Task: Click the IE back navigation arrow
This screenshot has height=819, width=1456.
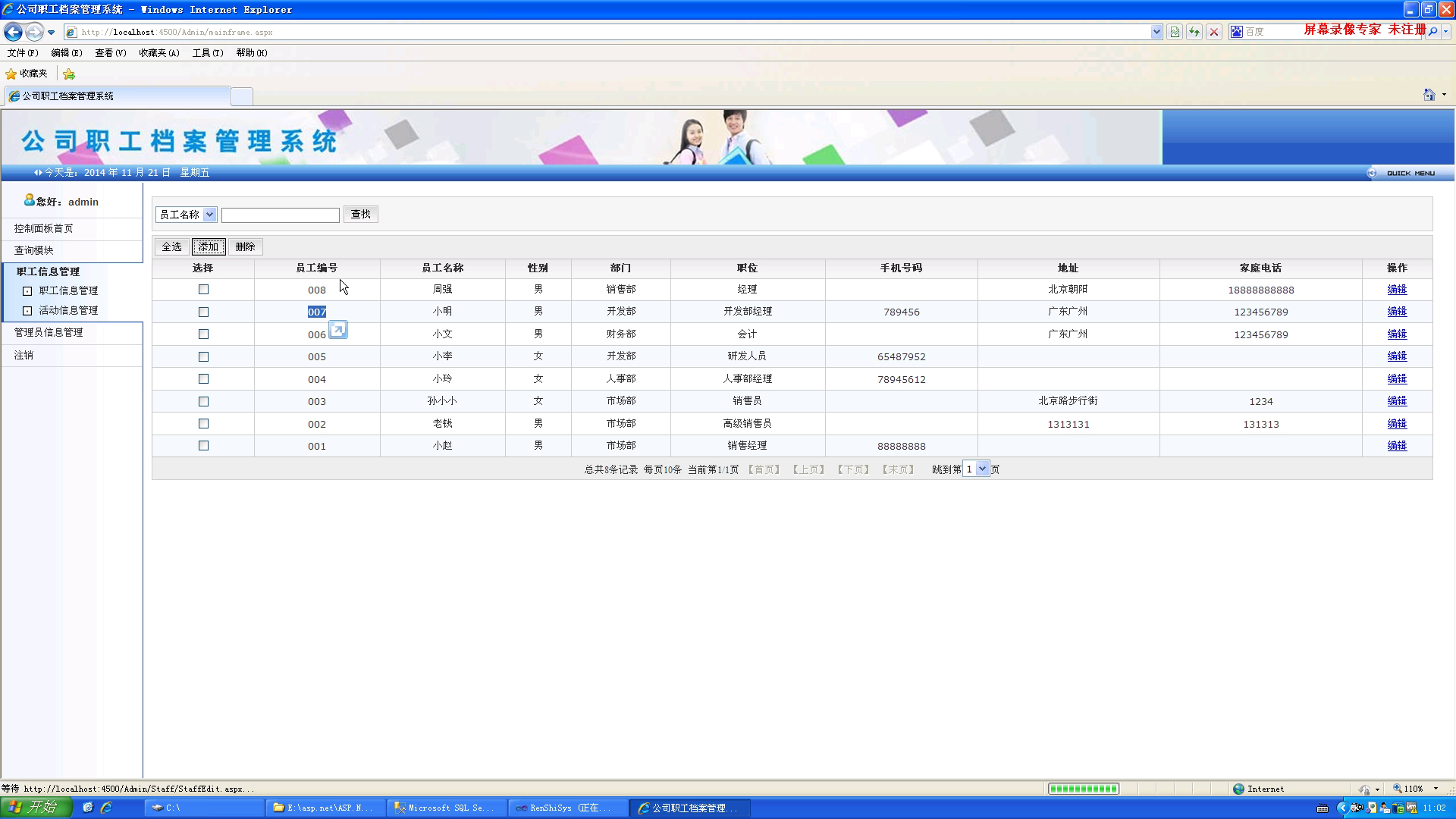Action: coord(13,32)
